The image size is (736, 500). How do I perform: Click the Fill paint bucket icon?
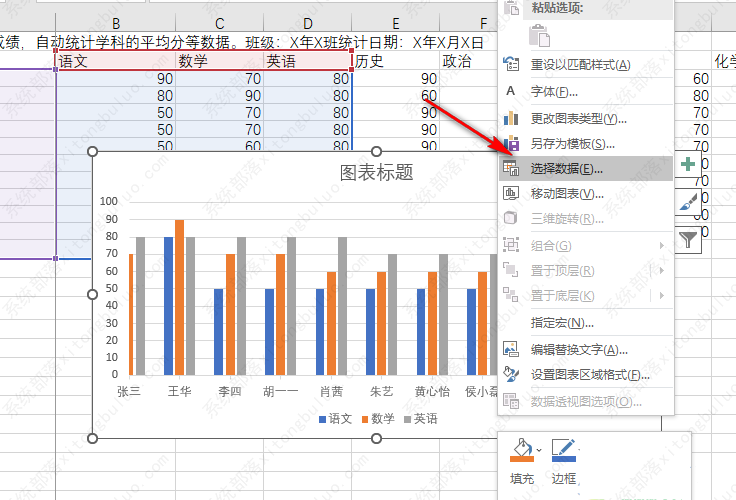click(x=521, y=450)
